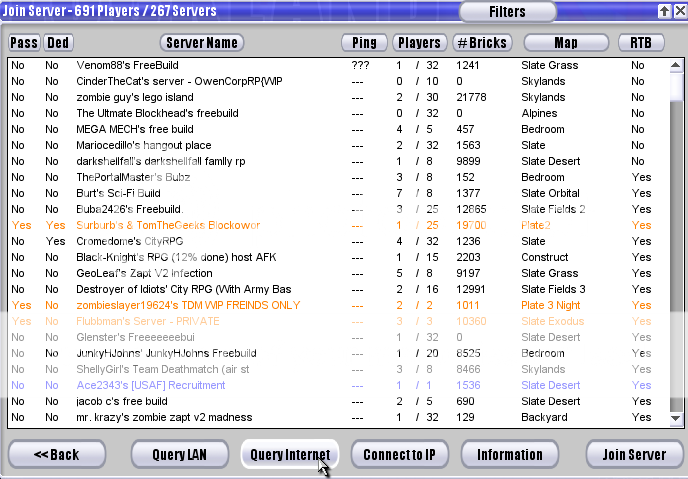Sort servers by Map header

[x=565, y=43]
